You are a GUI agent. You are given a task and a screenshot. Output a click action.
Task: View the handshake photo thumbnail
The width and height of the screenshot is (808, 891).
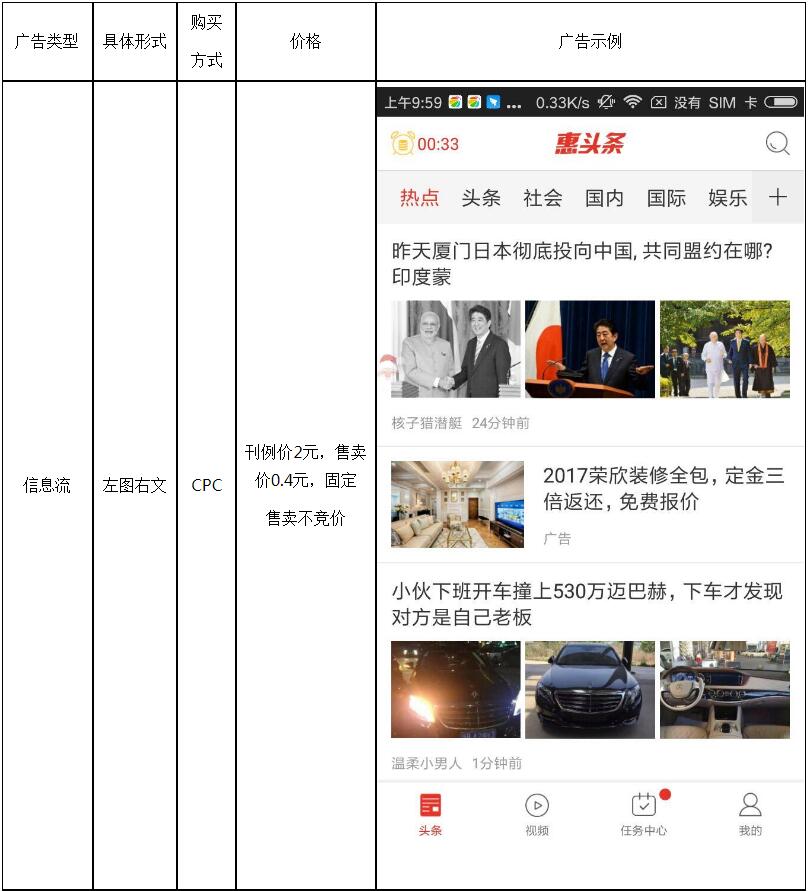pos(456,349)
